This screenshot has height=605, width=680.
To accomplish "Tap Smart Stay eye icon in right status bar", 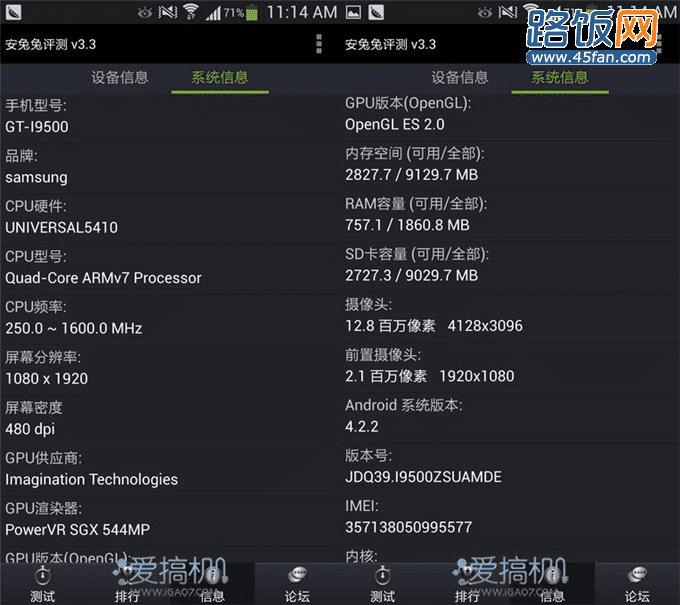I will click(x=485, y=13).
